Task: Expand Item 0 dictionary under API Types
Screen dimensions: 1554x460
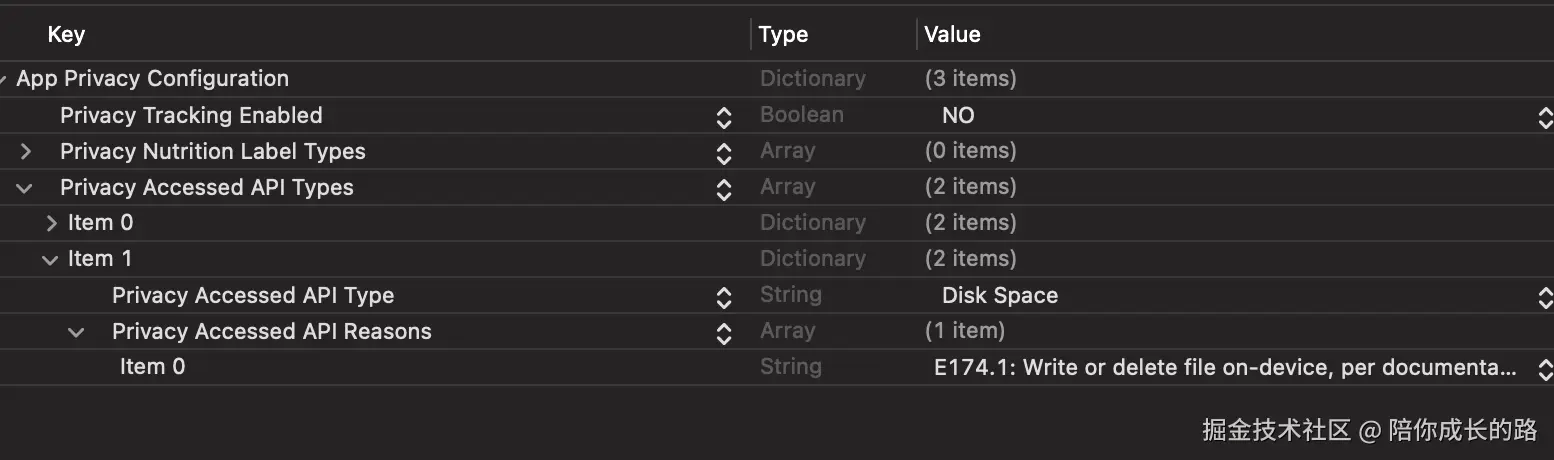Action: [x=52, y=223]
